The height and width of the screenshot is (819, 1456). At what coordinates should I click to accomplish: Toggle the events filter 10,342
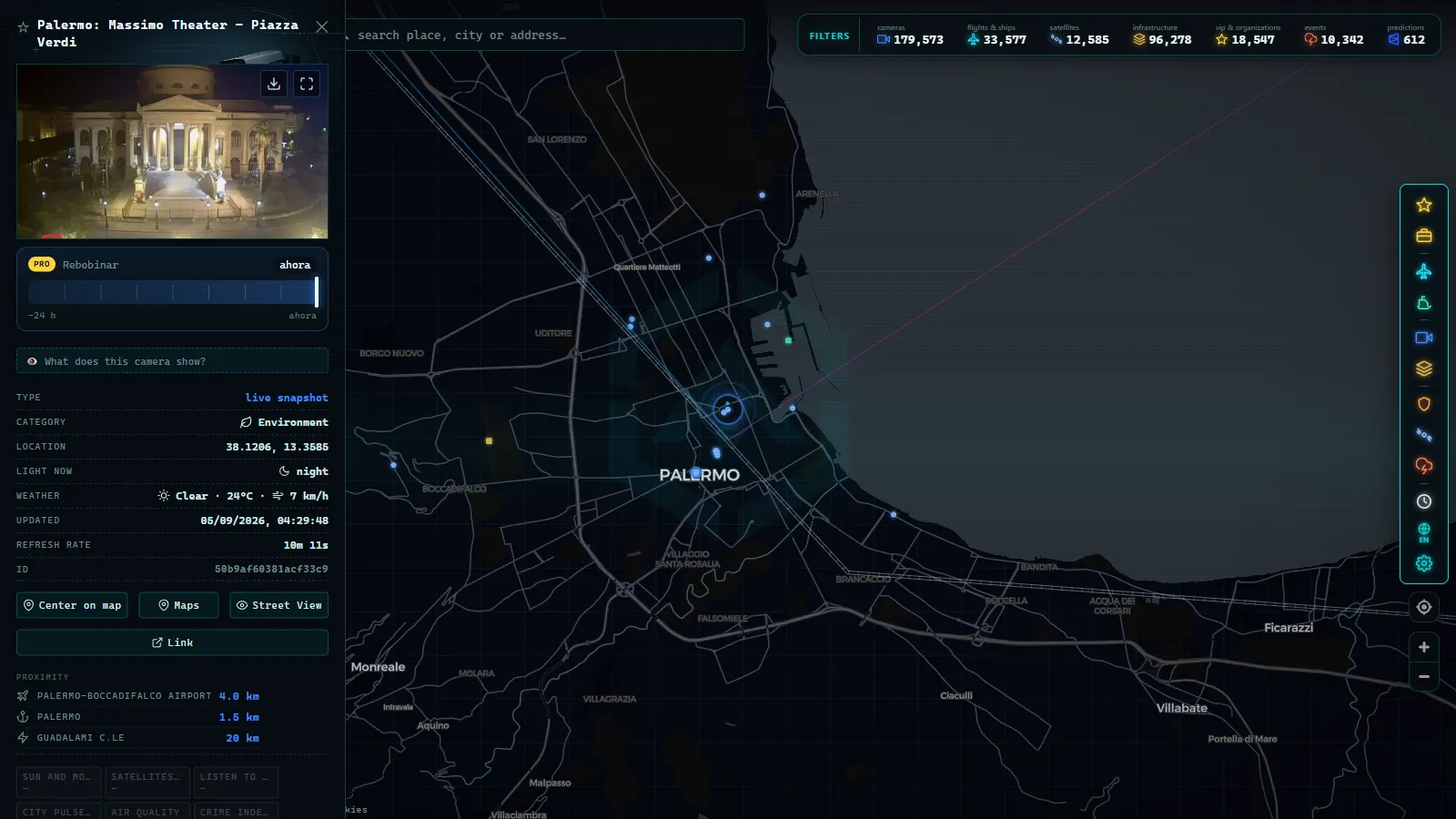(x=1333, y=35)
